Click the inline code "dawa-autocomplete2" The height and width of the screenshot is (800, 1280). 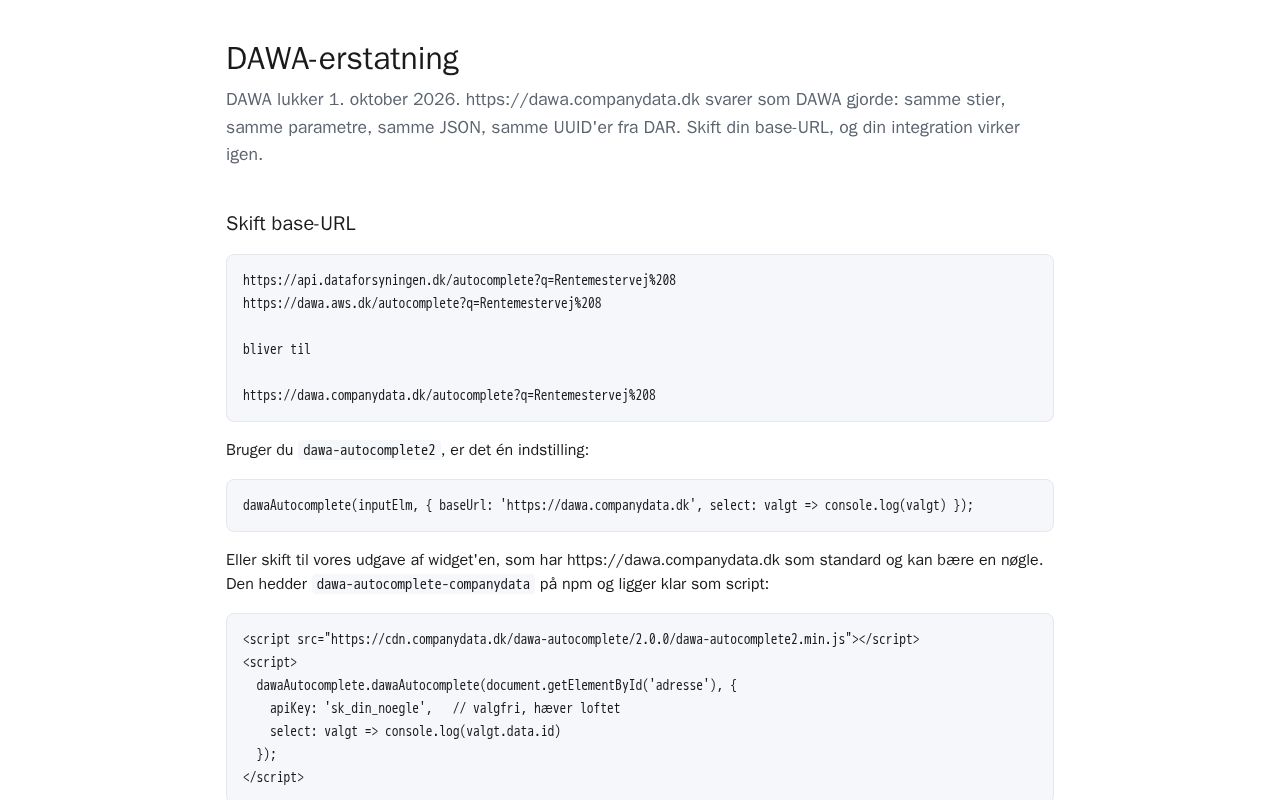369,451
